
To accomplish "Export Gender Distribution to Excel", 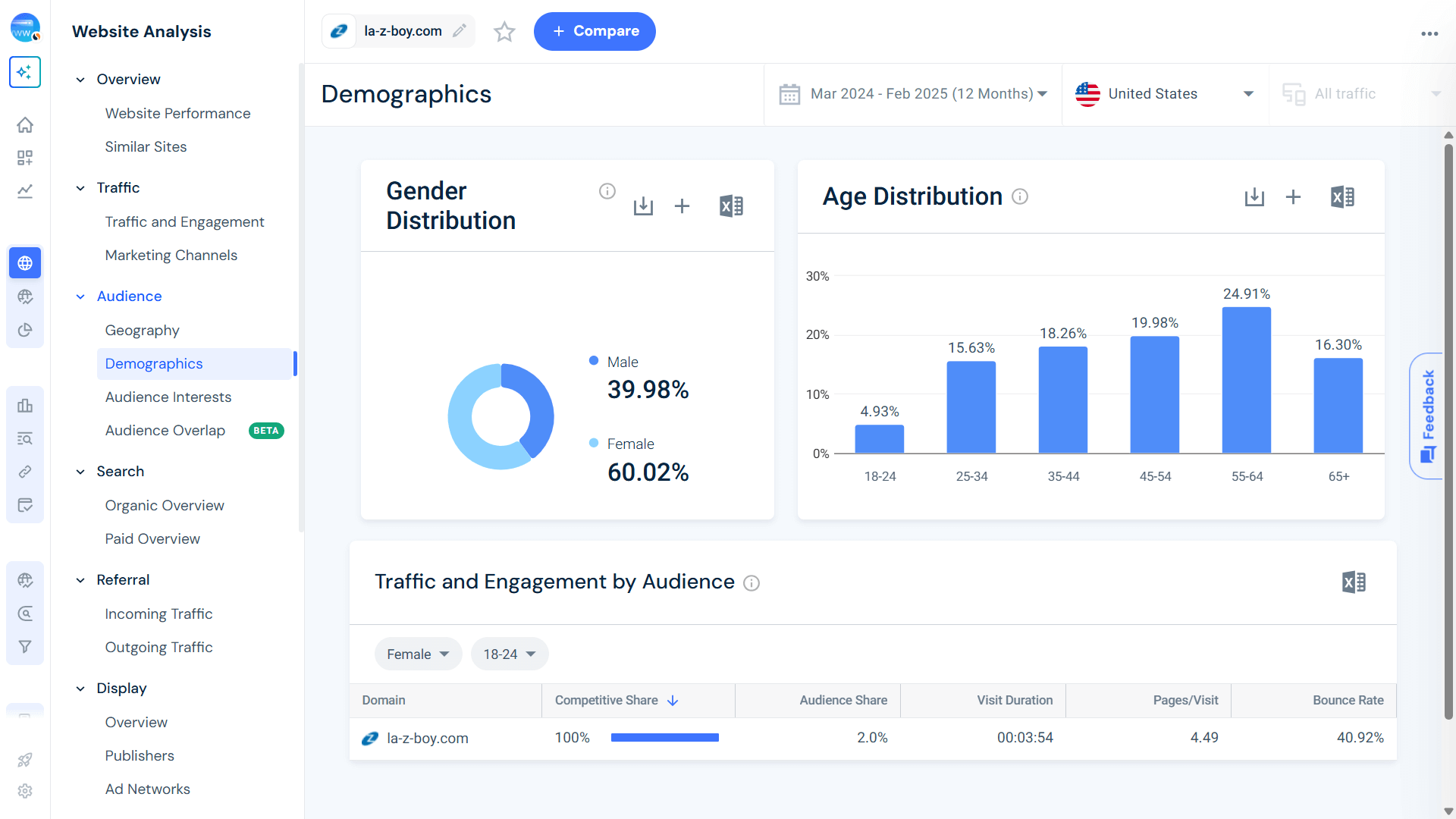I will pos(731,206).
